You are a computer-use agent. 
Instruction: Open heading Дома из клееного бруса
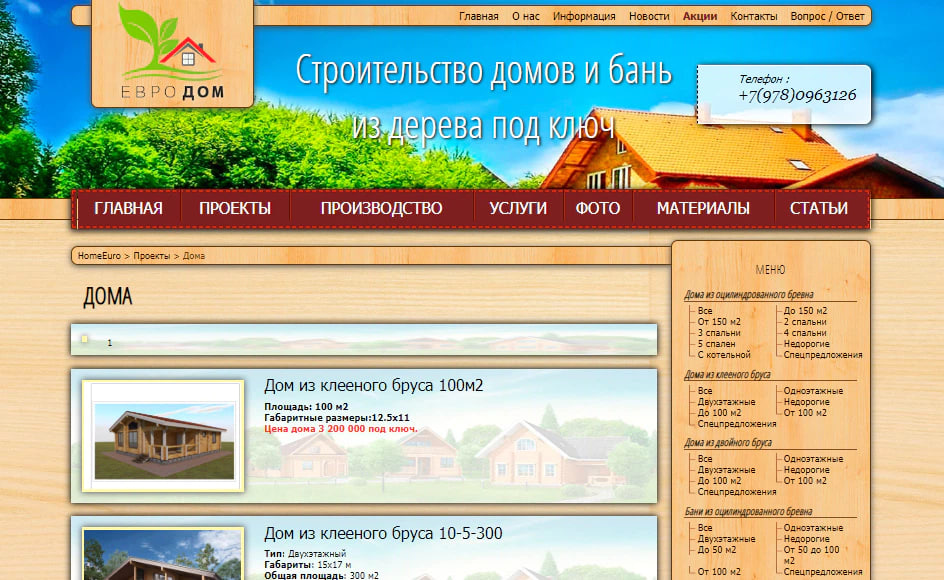coord(727,374)
